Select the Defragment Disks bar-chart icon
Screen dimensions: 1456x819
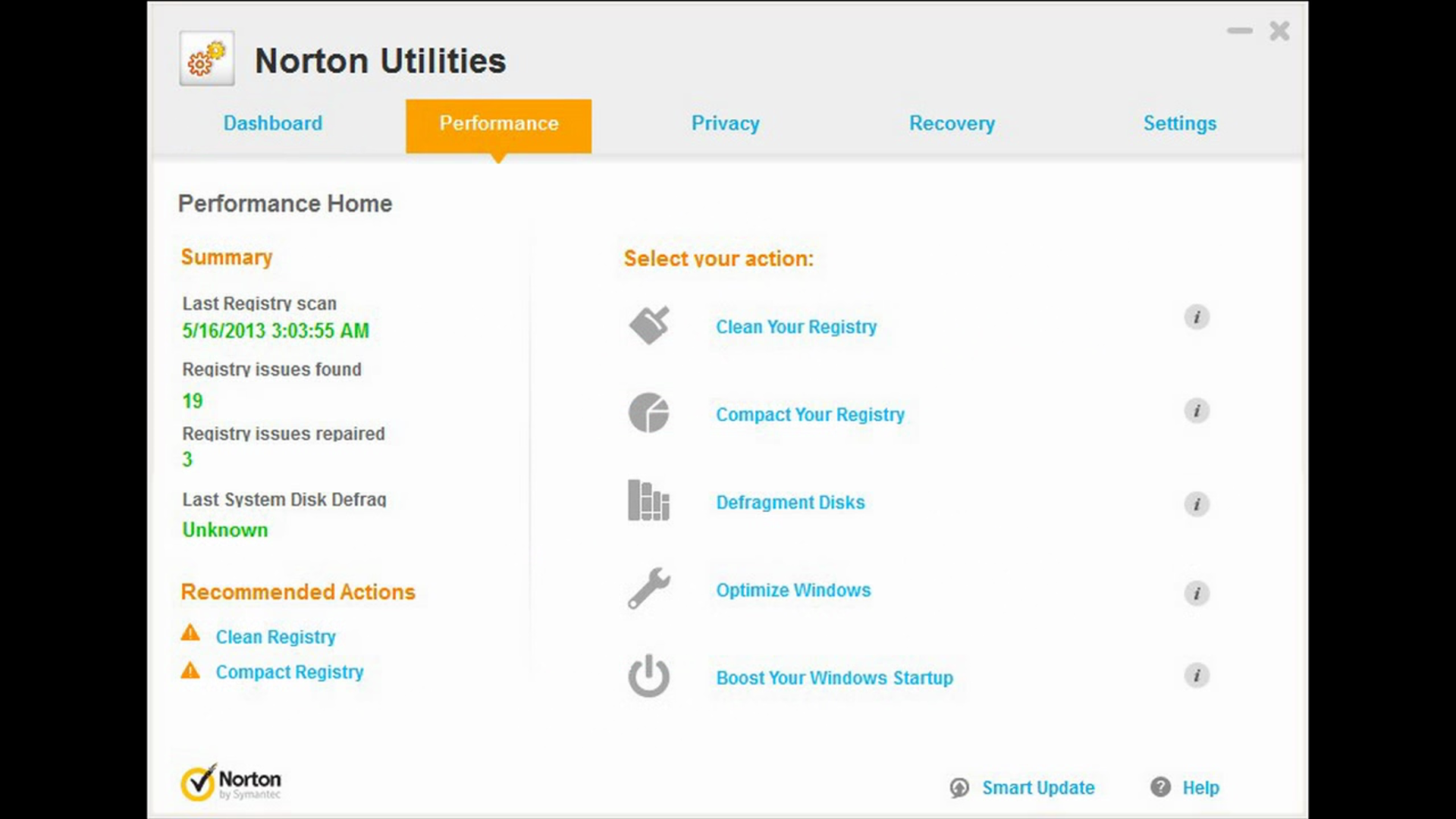point(649,501)
